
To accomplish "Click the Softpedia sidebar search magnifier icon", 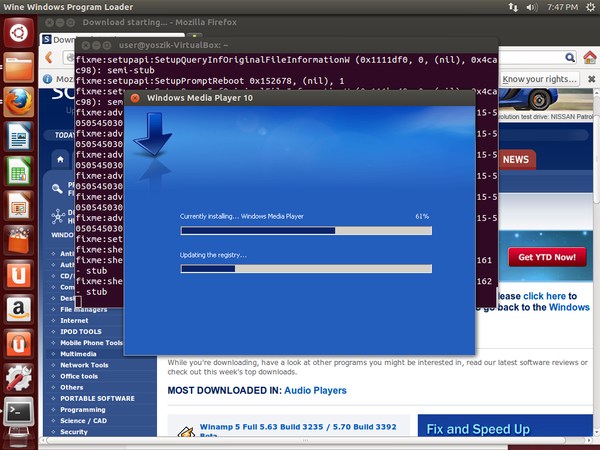I will point(57,188).
